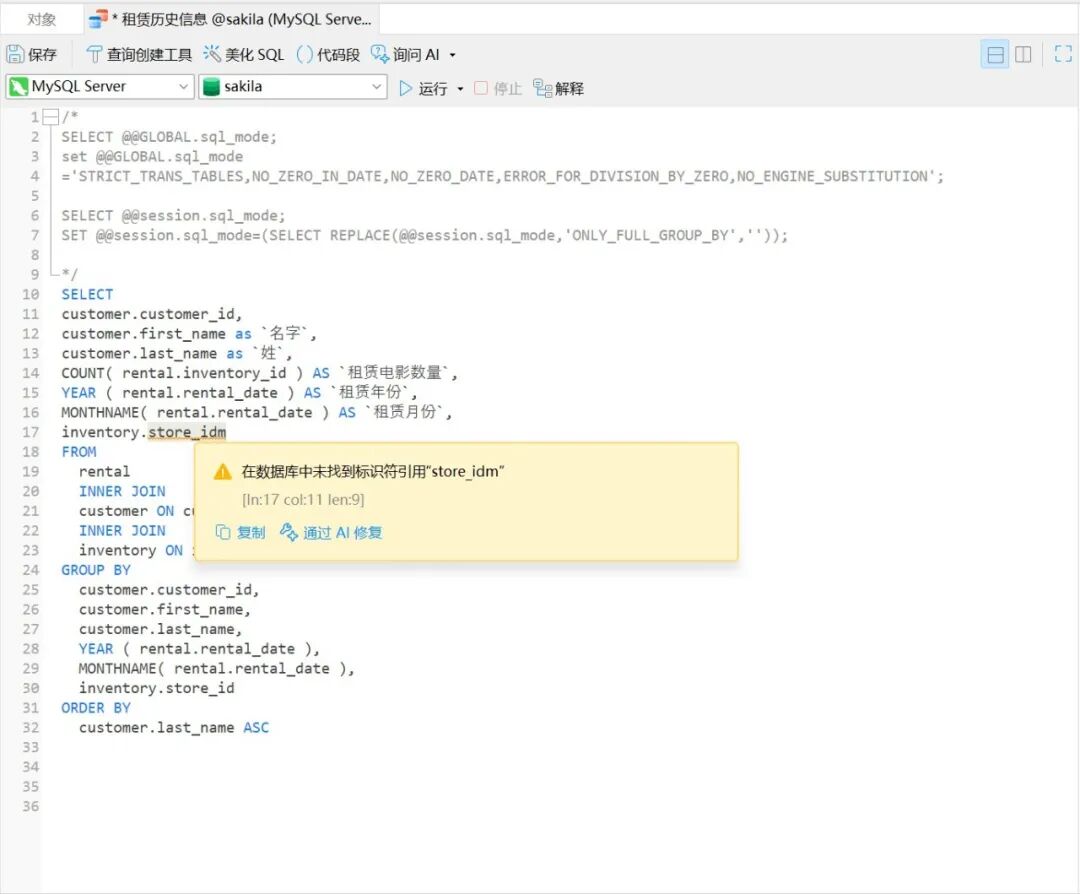This screenshot has height=894, width=1080.
Task: Click the underlined store_idm identifier
Action: 187,433
